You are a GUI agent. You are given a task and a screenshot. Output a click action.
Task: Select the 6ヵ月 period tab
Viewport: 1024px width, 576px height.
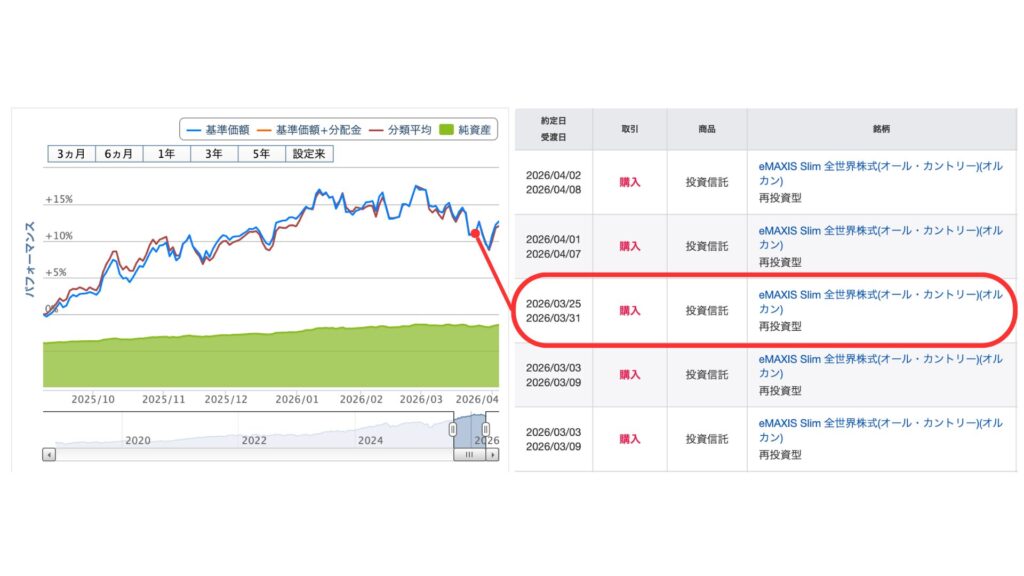point(119,154)
